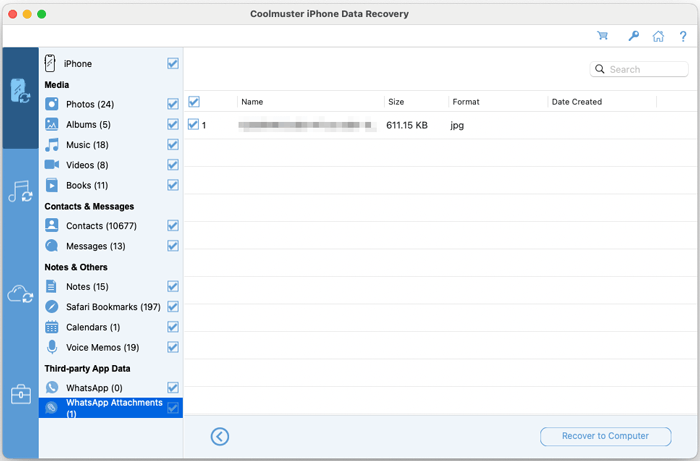The width and height of the screenshot is (700, 461).
Task: Click the Photos category icon
Action: (x=52, y=104)
